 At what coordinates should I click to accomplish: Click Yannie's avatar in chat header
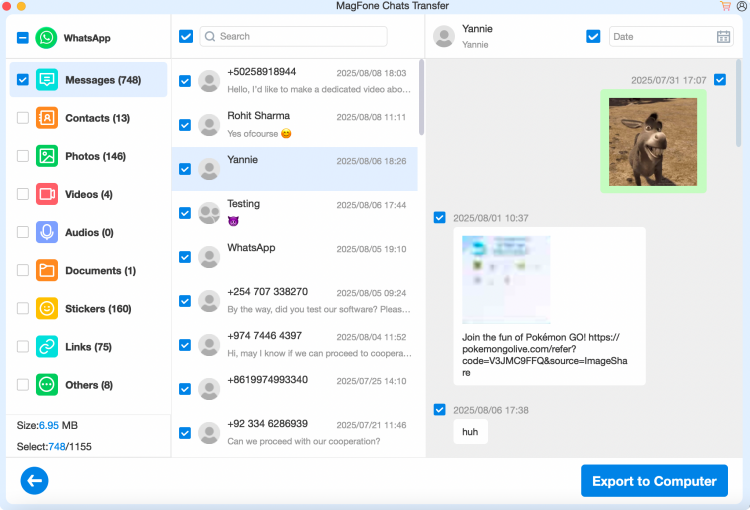coord(444,36)
